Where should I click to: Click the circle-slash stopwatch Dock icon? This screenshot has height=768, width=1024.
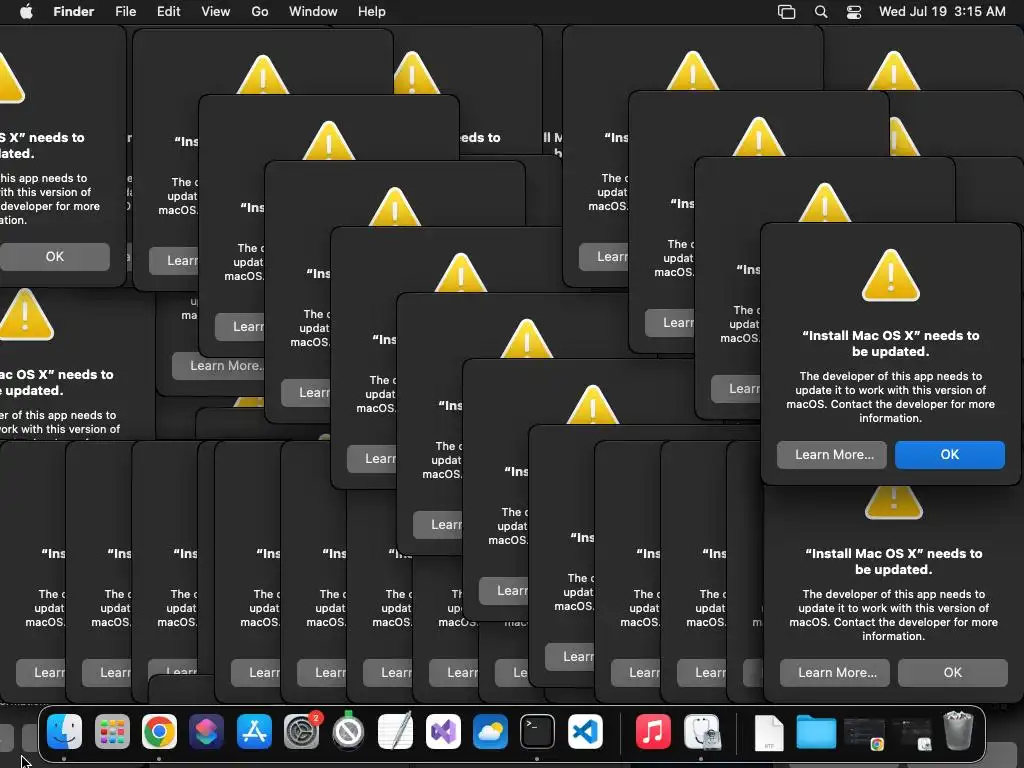point(348,731)
